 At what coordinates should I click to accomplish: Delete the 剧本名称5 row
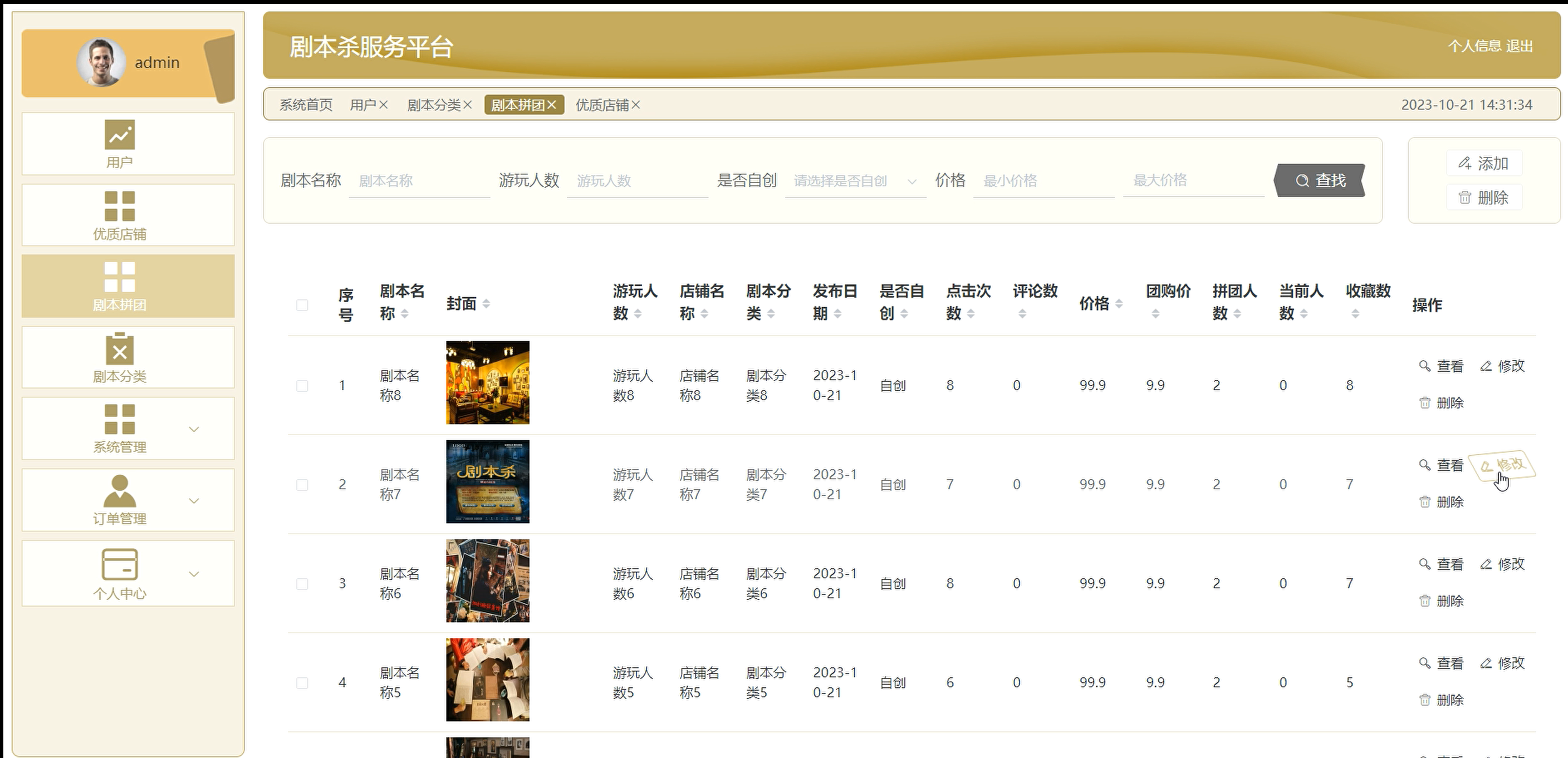click(1442, 700)
